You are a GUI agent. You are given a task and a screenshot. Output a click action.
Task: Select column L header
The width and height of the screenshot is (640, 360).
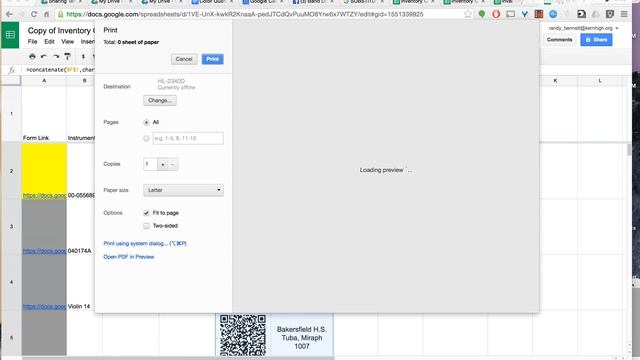click(x=600, y=81)
